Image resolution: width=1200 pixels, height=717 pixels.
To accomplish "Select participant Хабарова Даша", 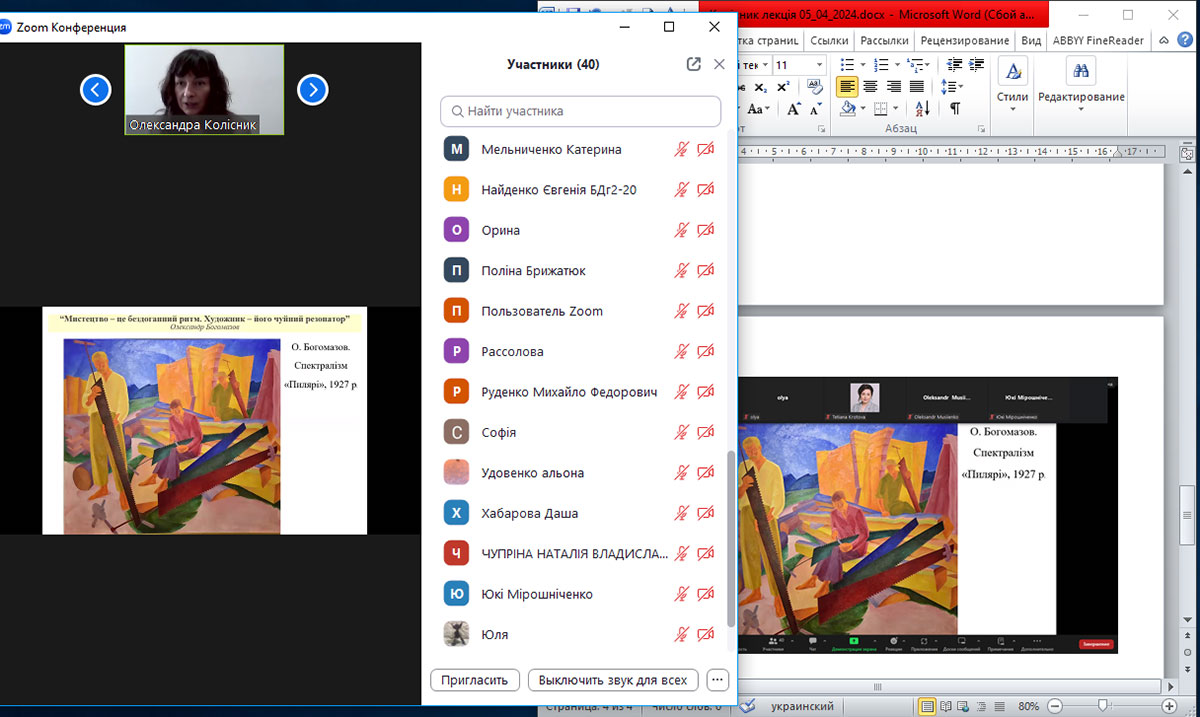I will click(x=581, y=513).
